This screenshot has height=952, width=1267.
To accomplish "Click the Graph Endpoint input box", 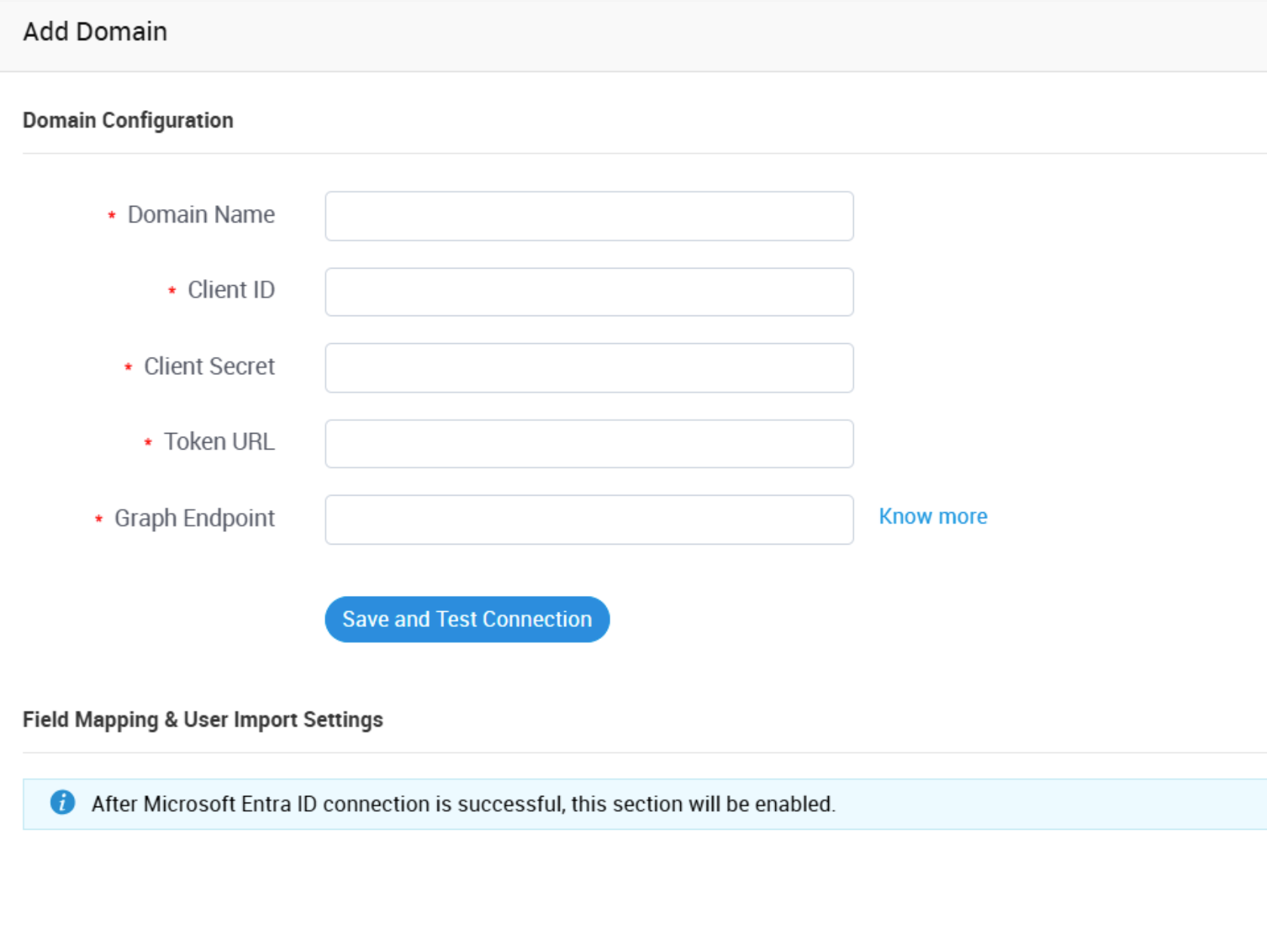I will point(588,520).
